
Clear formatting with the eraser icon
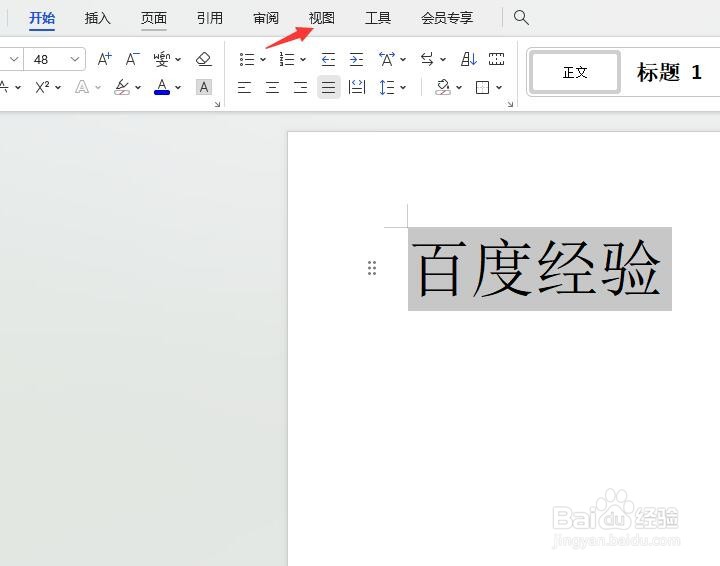point(203,59)
